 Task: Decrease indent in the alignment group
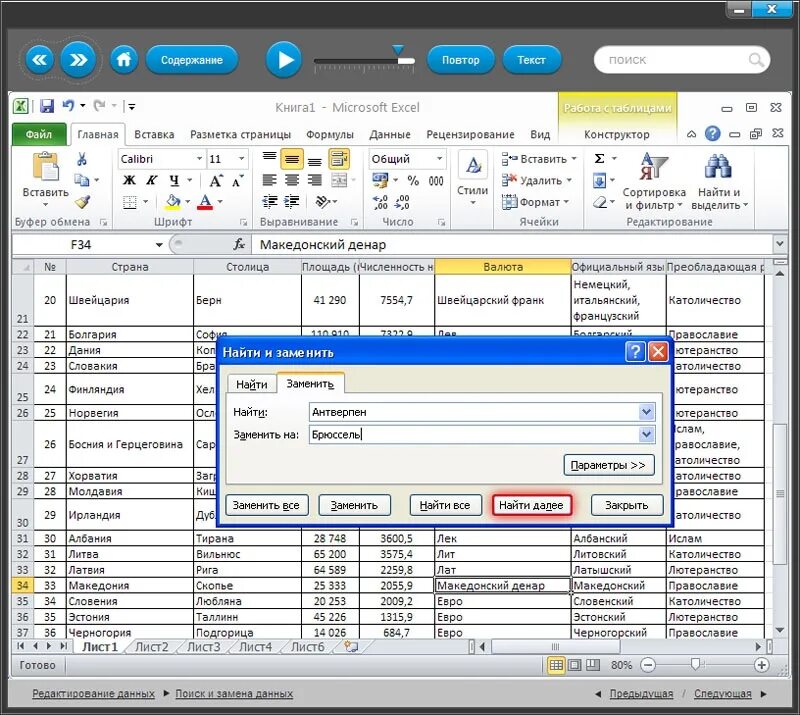(x=269, y=202)
